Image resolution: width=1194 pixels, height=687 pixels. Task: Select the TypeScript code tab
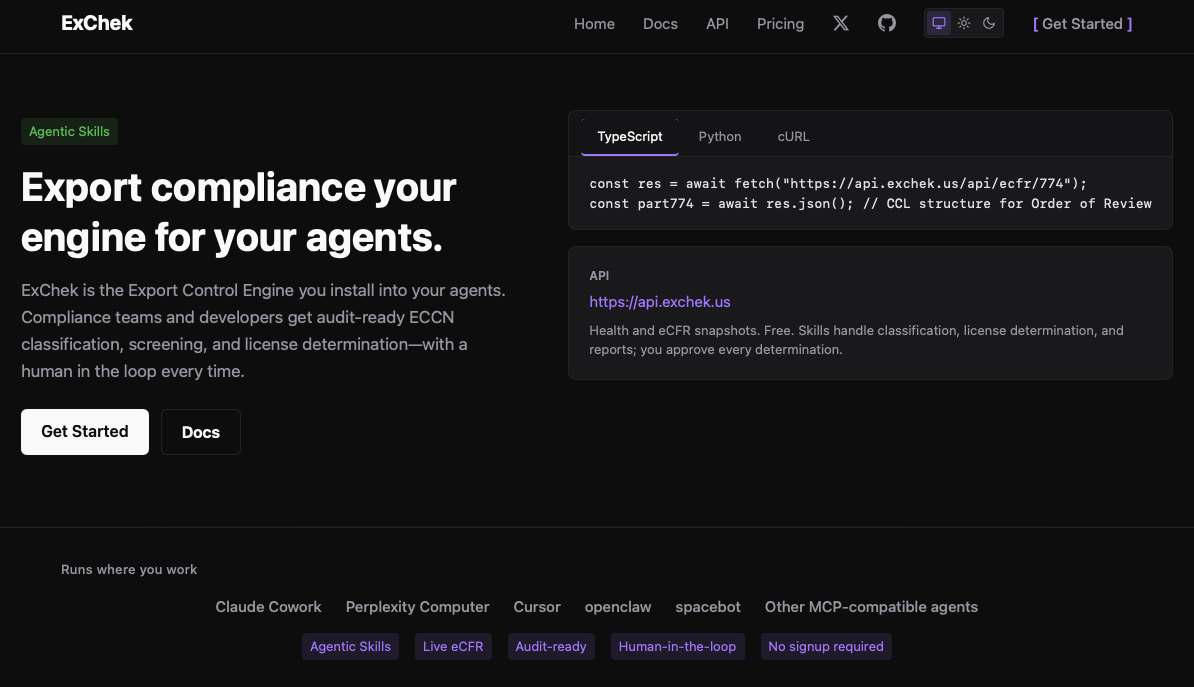coord(630,137)
